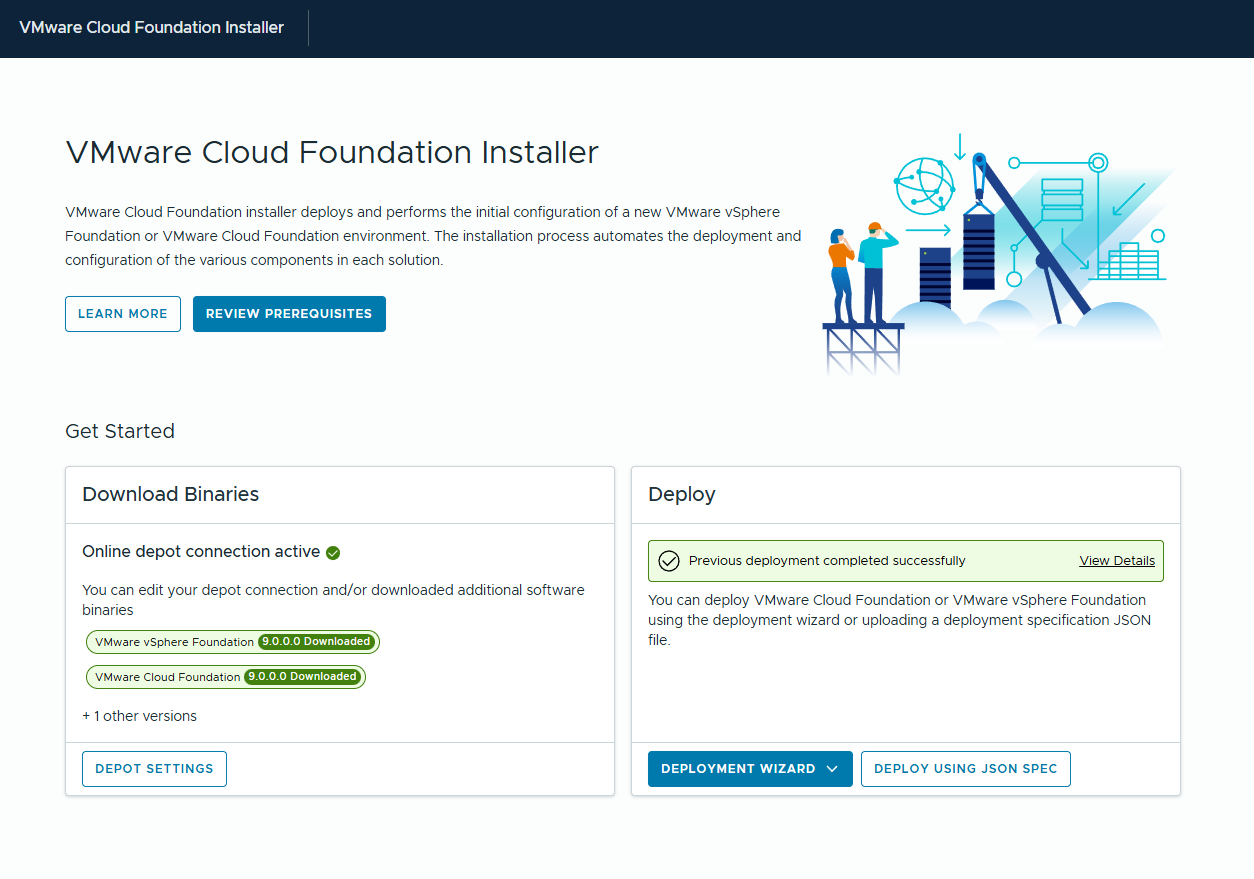1254x879 pixels.
Task: Expand the '+ 1 other versions' list
Action: click(140, 716)
